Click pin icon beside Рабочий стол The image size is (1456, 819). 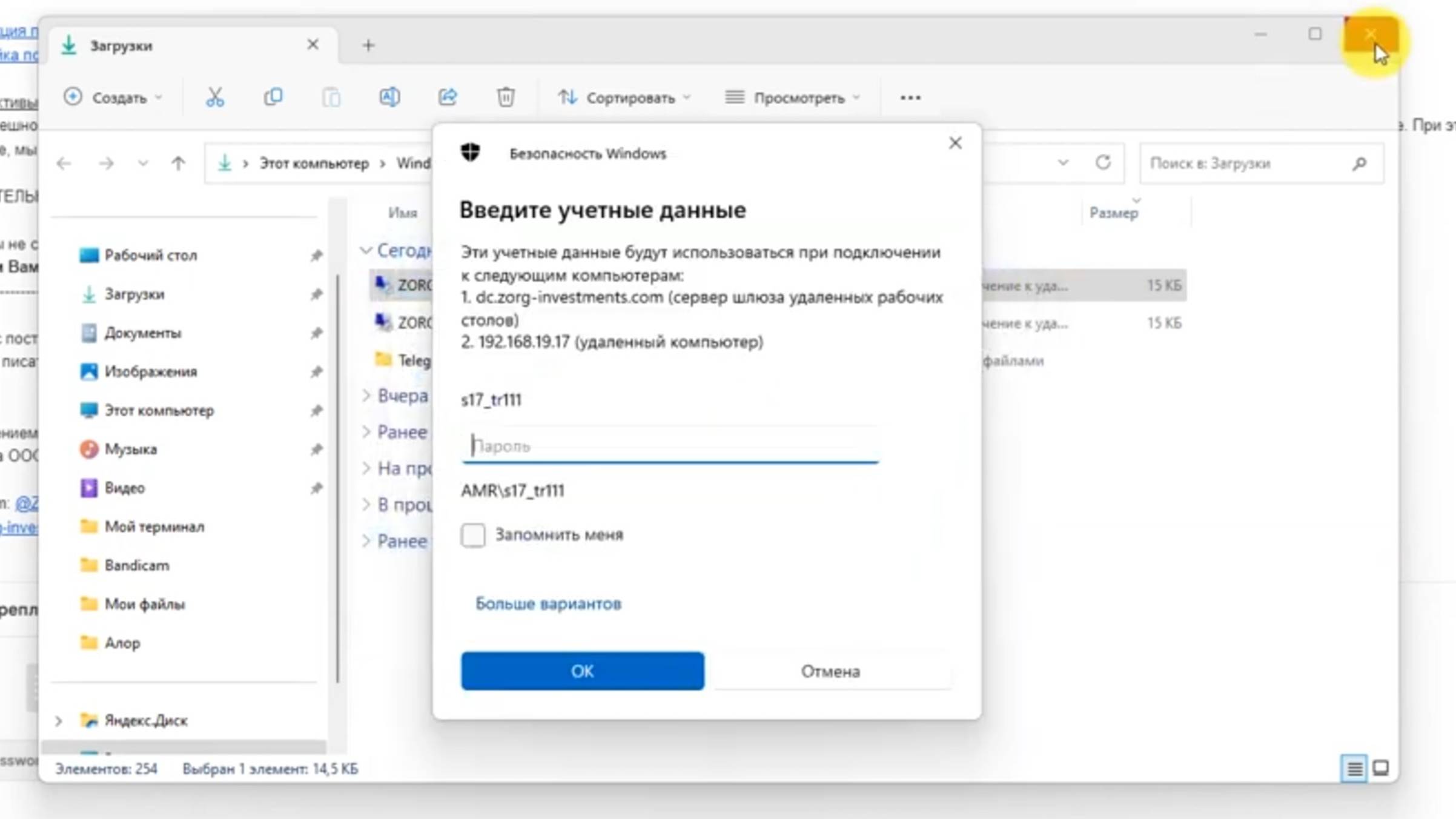tap(316, 255)
